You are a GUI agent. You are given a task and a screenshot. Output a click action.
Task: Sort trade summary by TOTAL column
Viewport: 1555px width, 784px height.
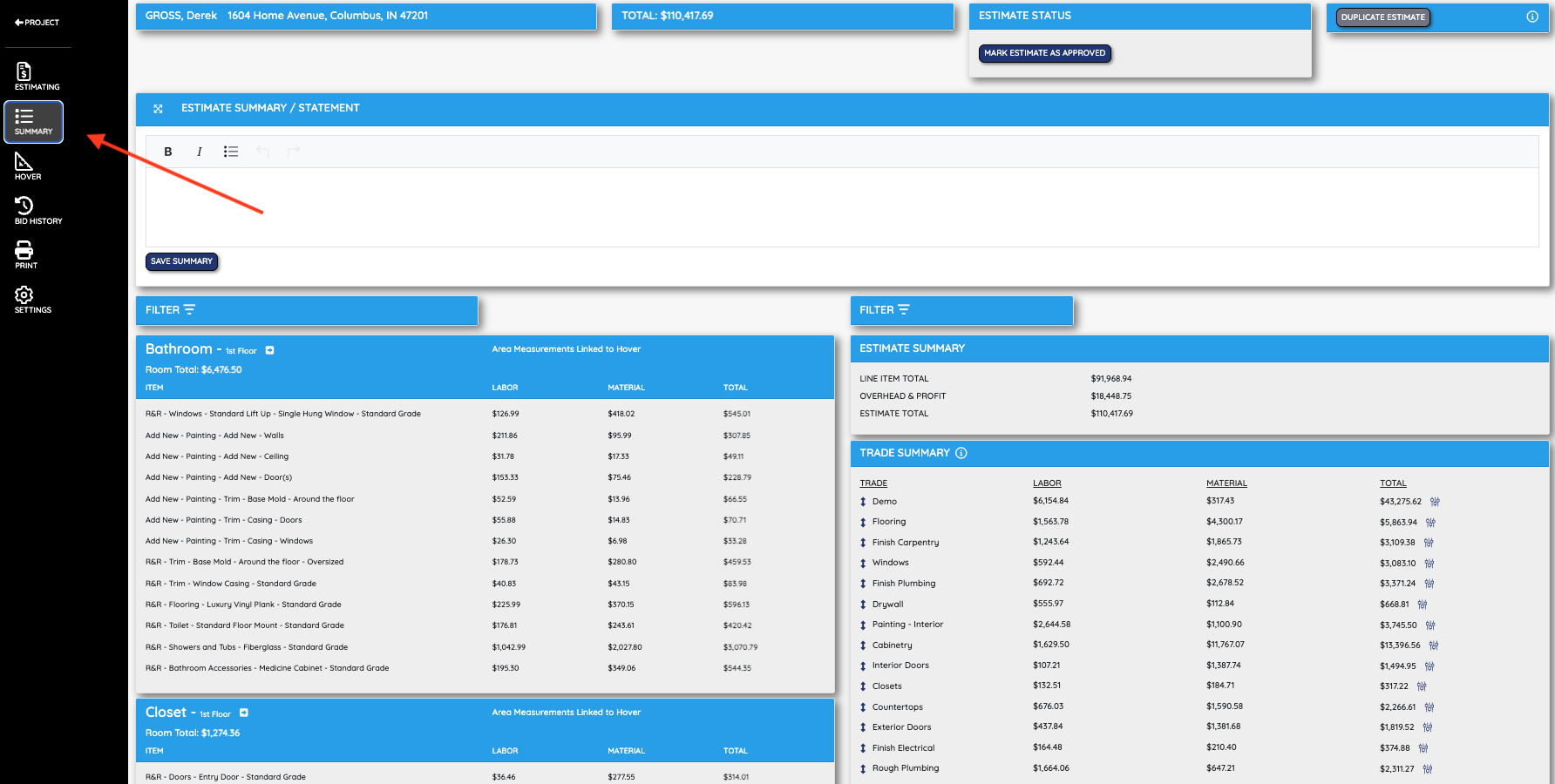pos(1393,483)
